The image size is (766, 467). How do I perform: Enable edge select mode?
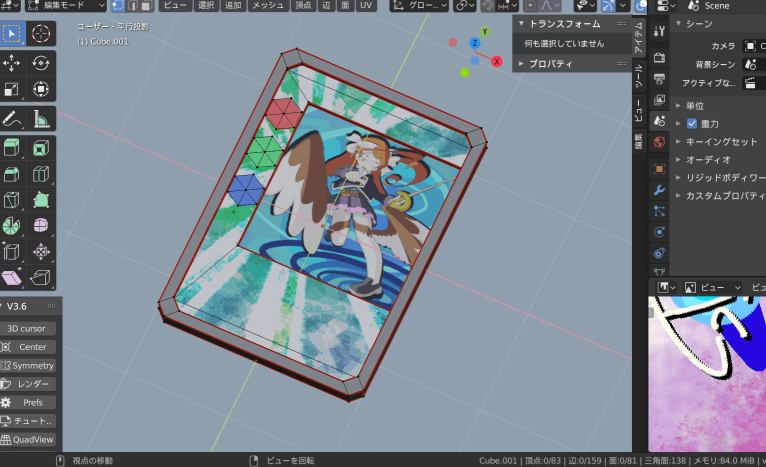[x=132, y=6]
